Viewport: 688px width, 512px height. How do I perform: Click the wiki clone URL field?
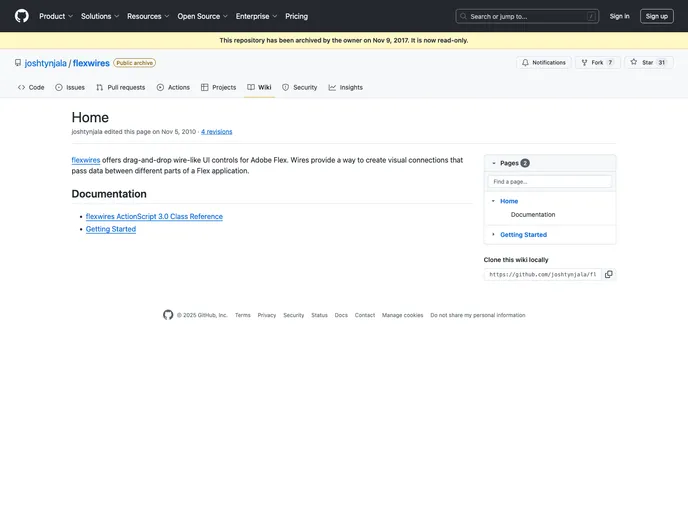click(543, 274)
